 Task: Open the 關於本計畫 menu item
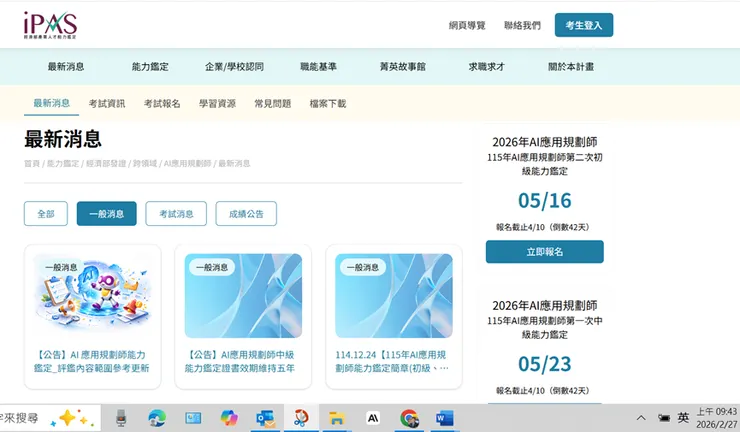(x=571, y=67)
